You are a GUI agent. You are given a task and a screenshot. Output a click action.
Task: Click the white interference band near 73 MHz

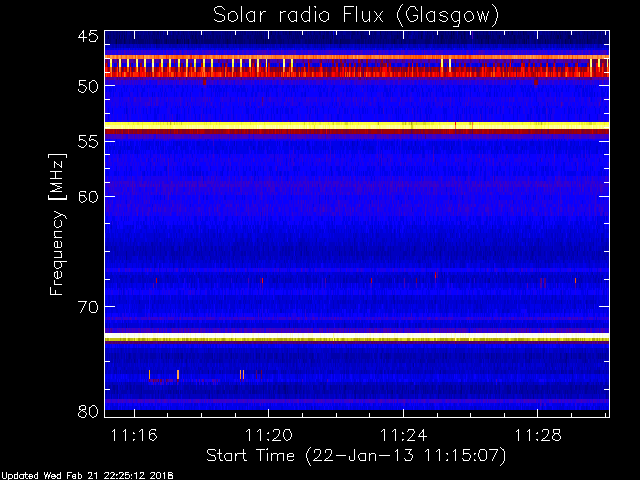pos(357,336)
